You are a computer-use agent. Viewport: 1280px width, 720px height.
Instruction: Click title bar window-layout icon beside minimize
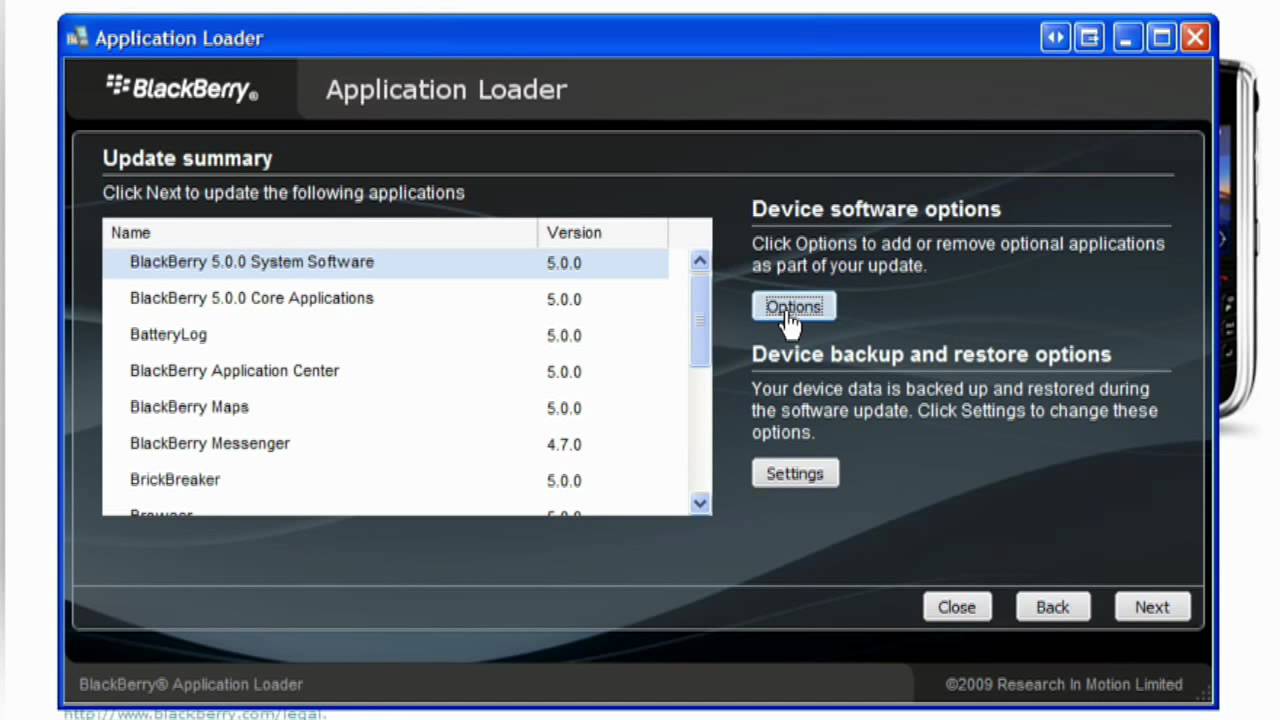point(1090,39)
